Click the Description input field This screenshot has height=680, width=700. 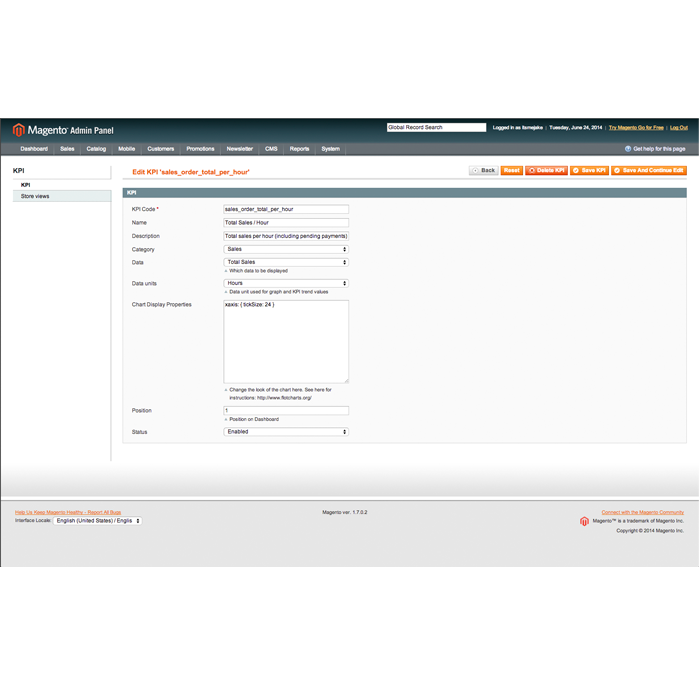point(286,236)
